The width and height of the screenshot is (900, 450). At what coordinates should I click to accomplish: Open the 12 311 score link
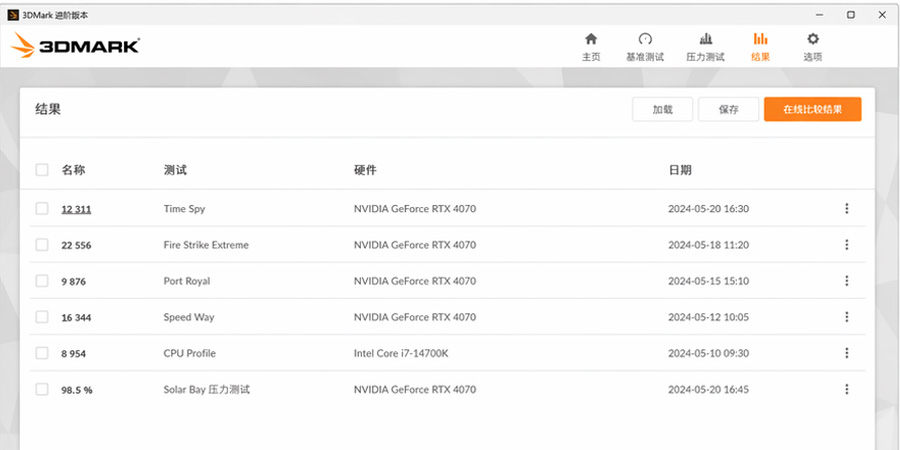(76, 210)
